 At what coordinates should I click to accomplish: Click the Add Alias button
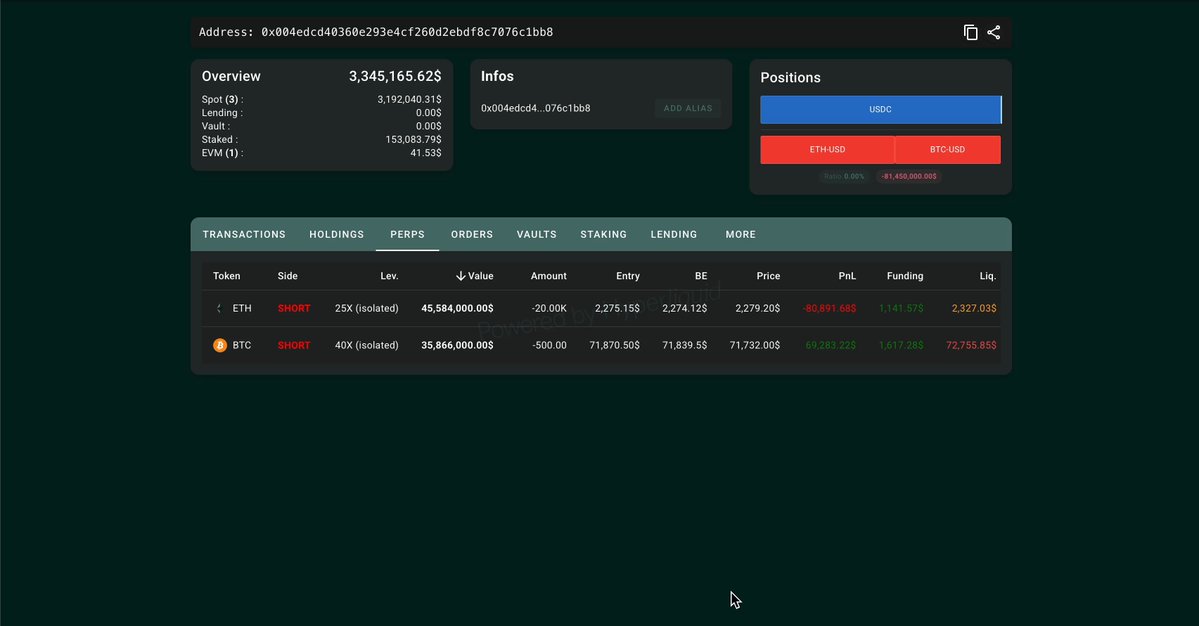687,109
